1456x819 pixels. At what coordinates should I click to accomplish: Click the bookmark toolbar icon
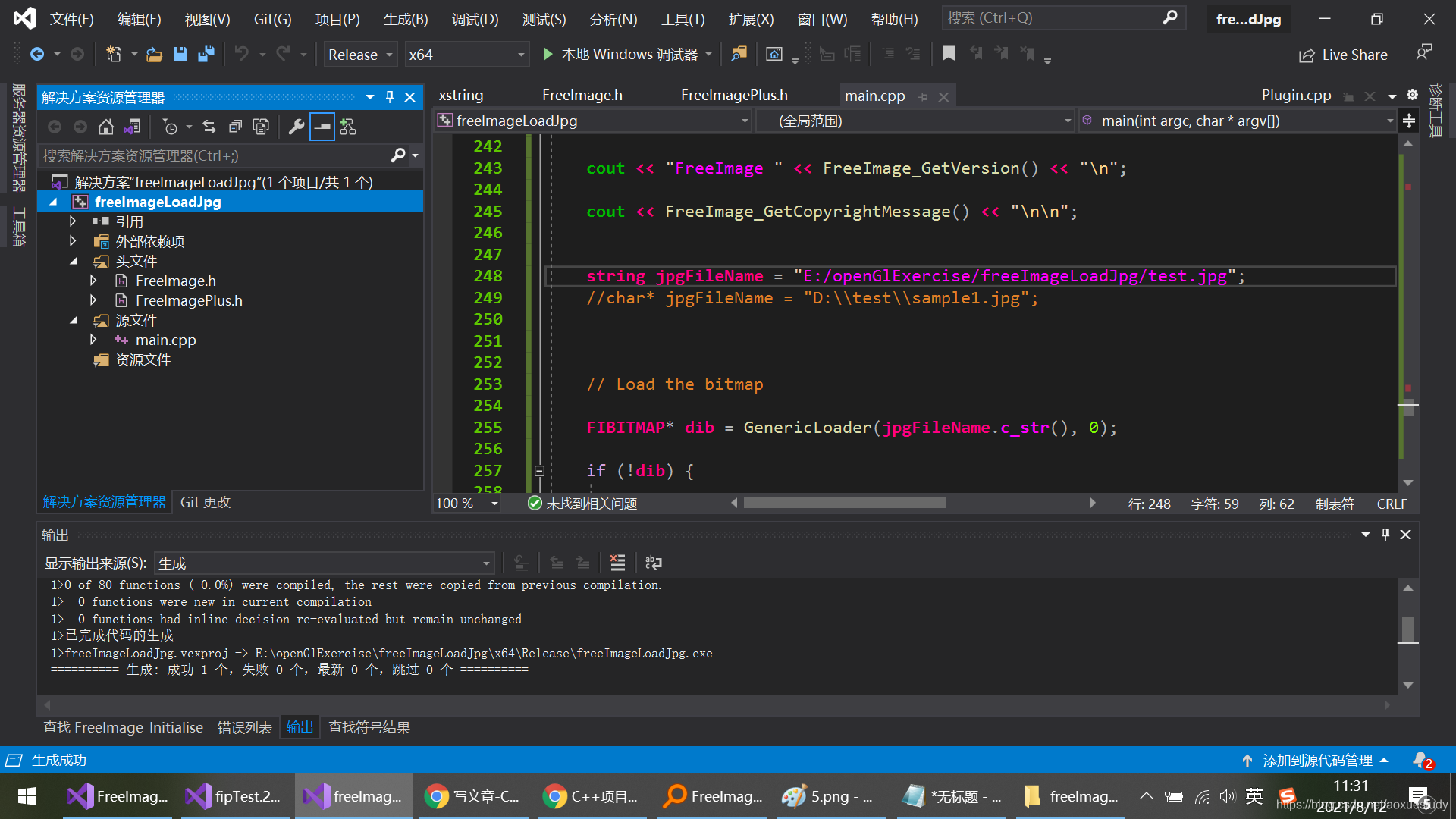click(949, 54)
